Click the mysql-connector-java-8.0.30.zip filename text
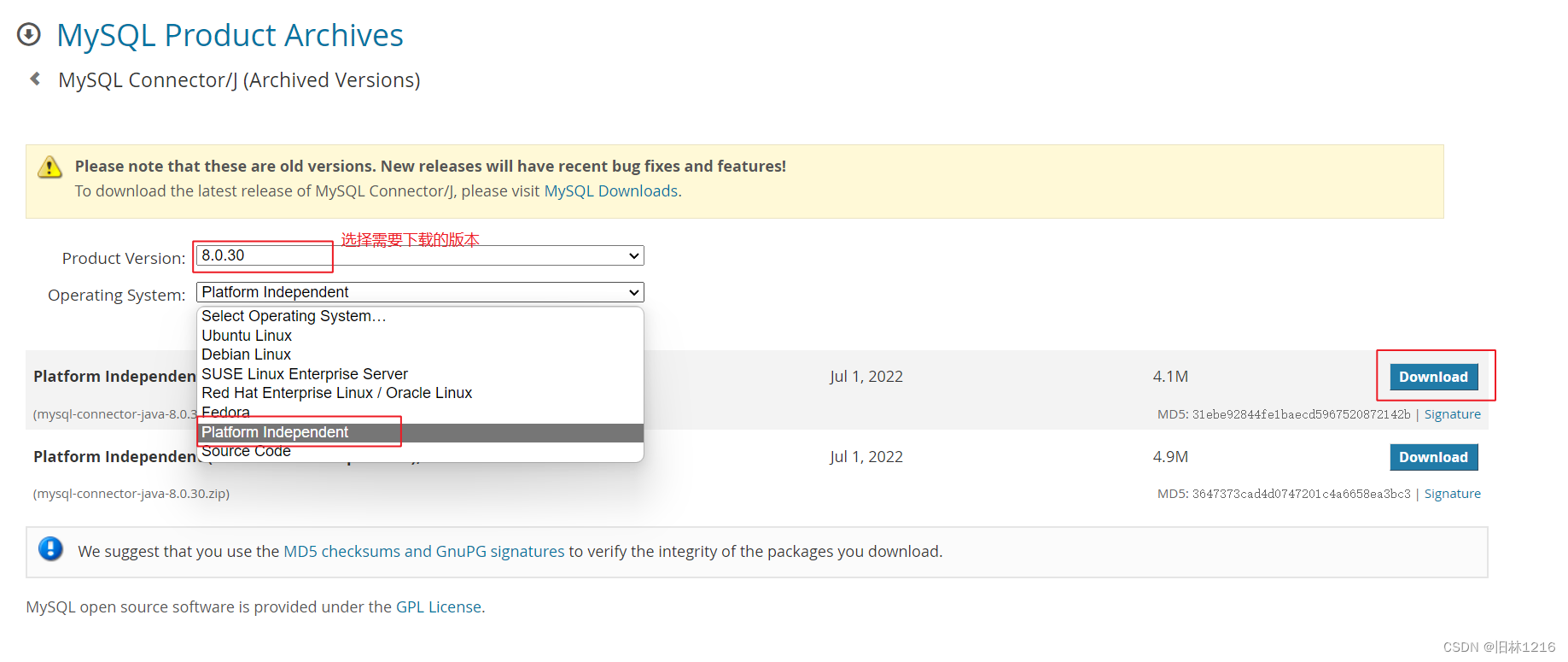The width and height of the screenshot is (1568, 662). coord(131,494)
